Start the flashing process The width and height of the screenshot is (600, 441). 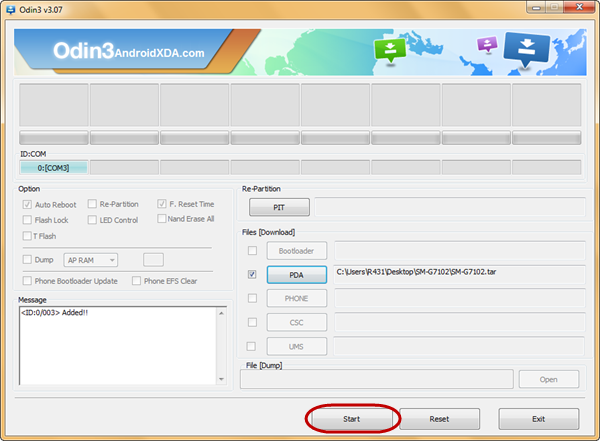click(x=352, y=419)
